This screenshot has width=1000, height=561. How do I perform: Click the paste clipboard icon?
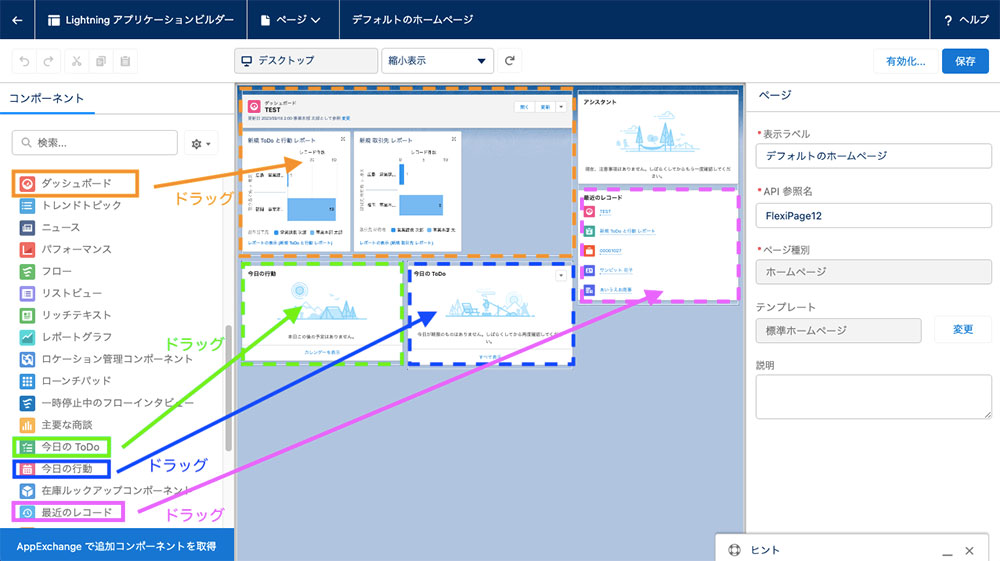click(x=125, y=61)
